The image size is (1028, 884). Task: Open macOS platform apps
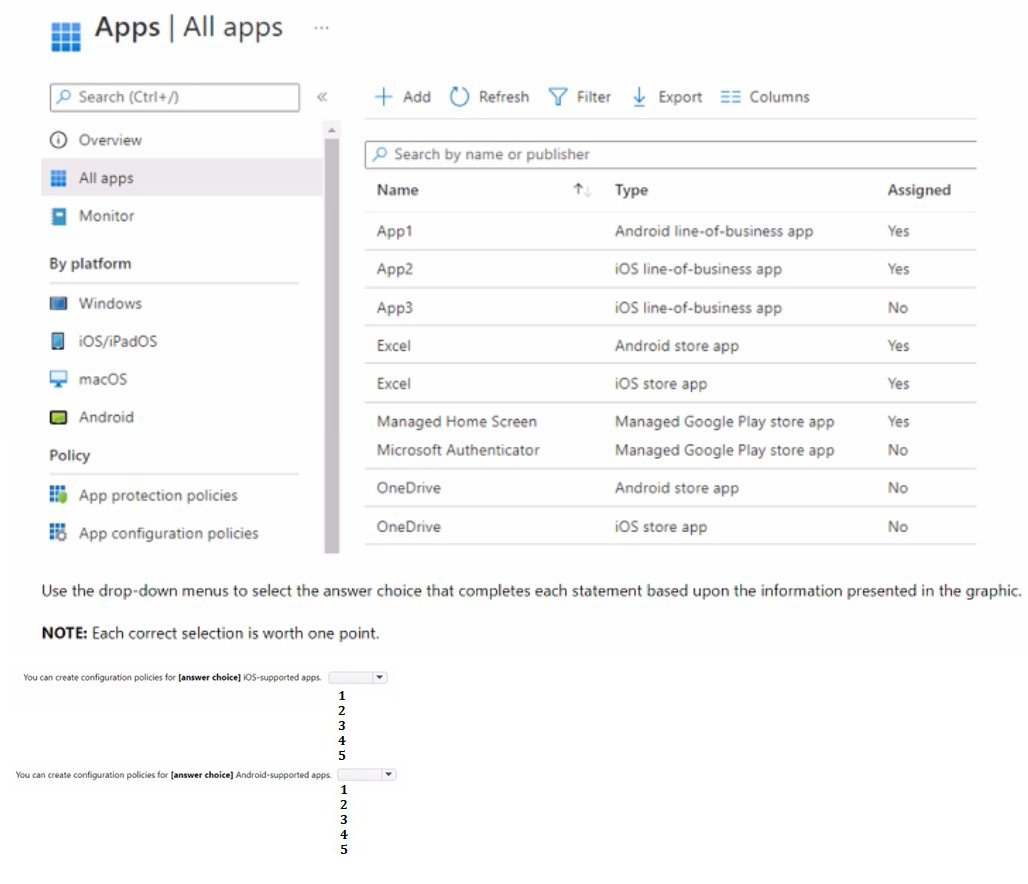click(x=103, y=379)
